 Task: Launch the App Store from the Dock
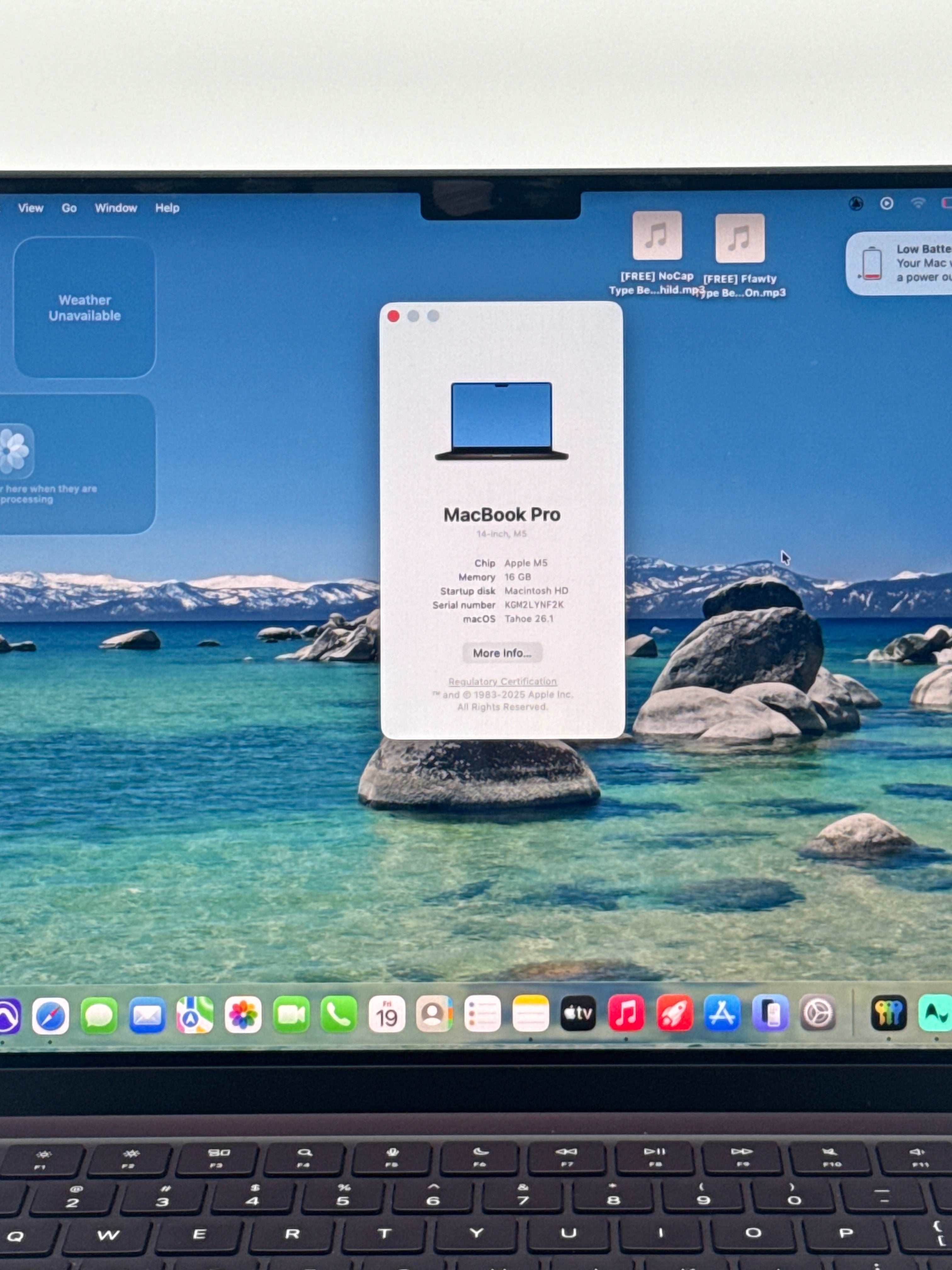click(x=722, y=1013)
